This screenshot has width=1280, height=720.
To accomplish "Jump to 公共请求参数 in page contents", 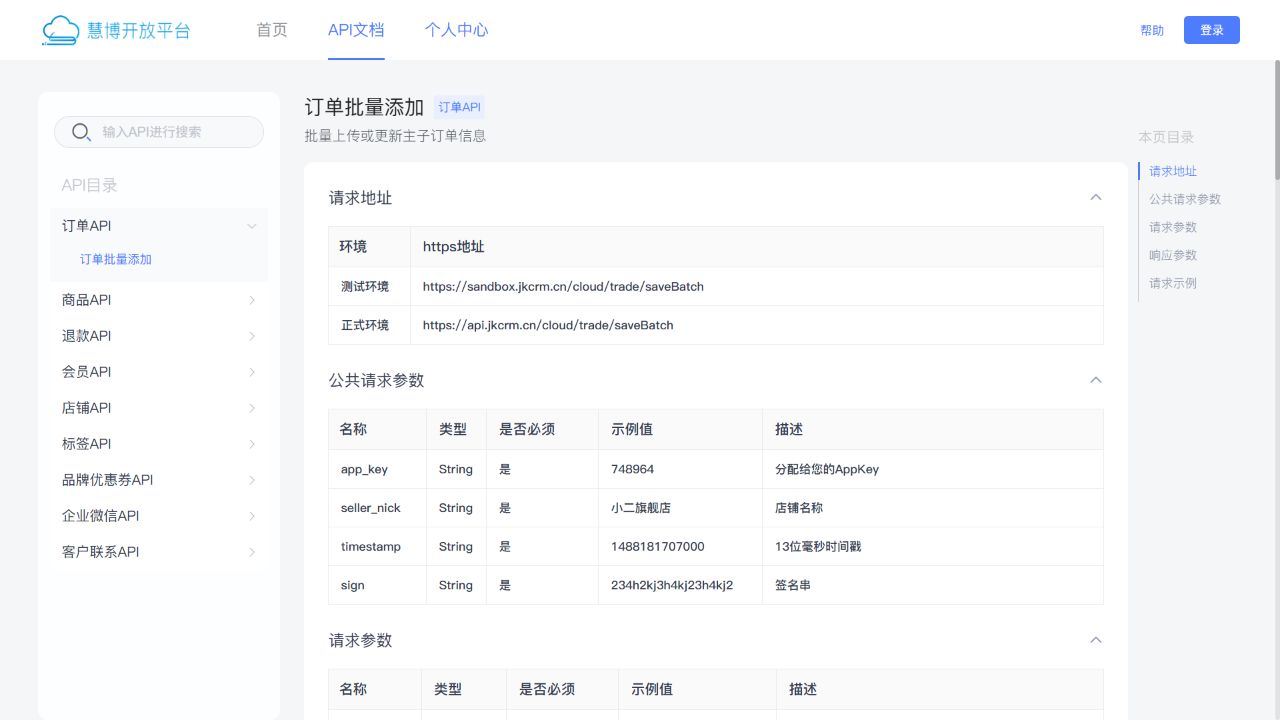I will coord(1185,199).
